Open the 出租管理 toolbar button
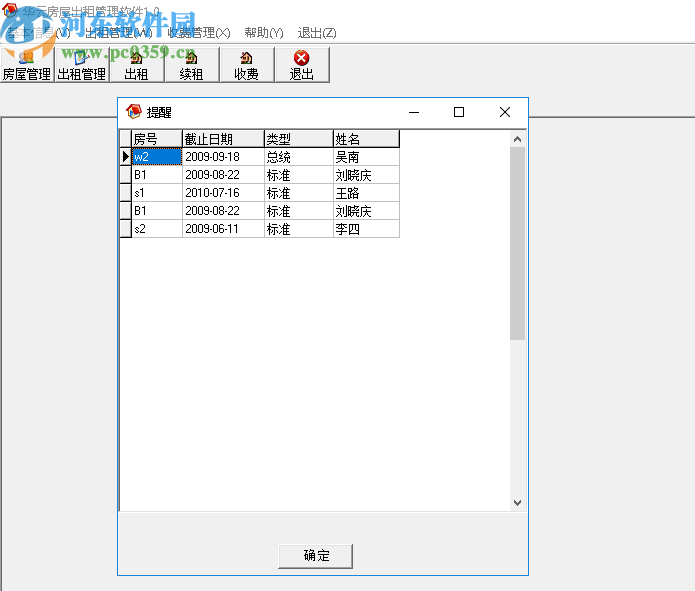This screenshot has height=591, width=695. point(82,65)
